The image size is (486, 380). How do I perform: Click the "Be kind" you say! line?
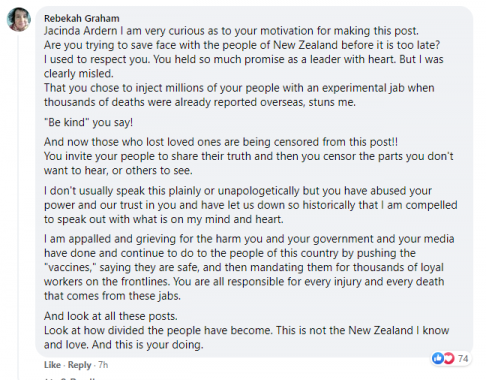pos(88,122)
